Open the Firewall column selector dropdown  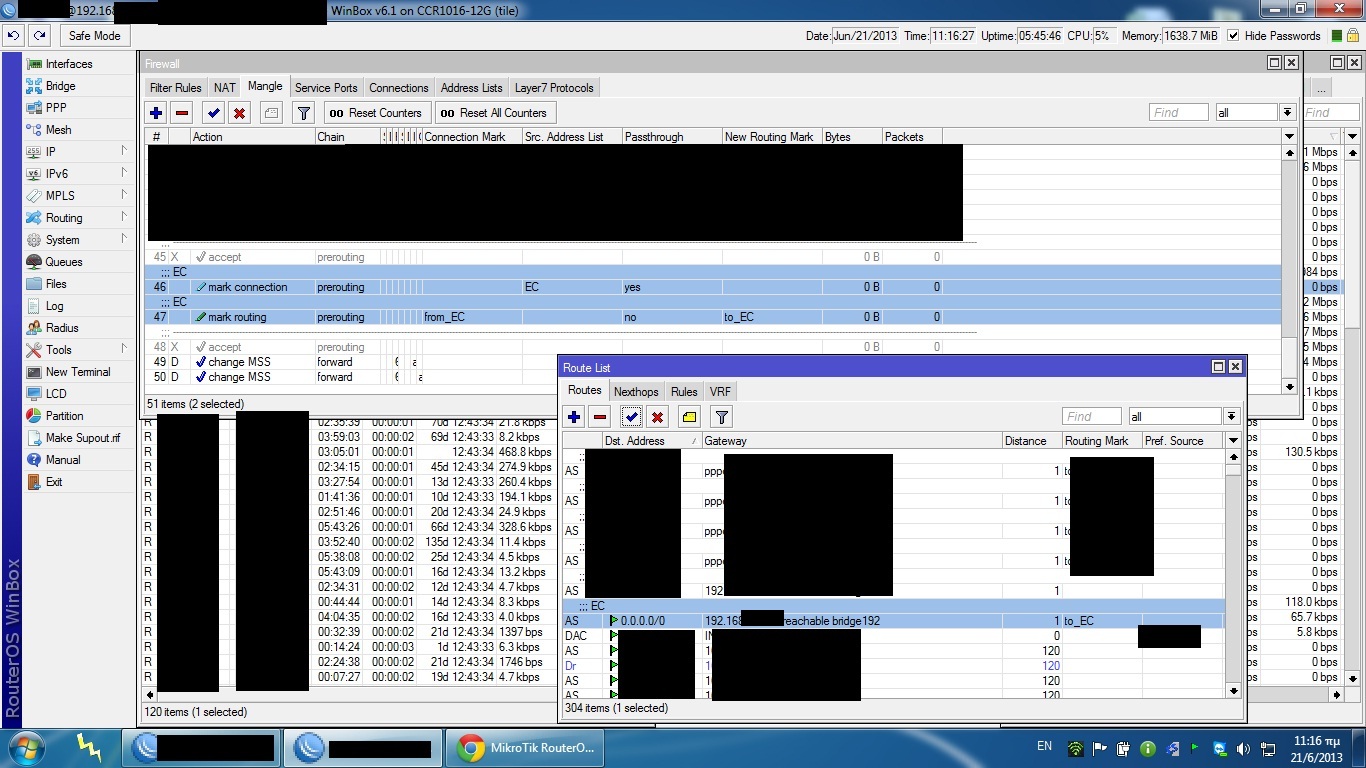coord(1289,136)
